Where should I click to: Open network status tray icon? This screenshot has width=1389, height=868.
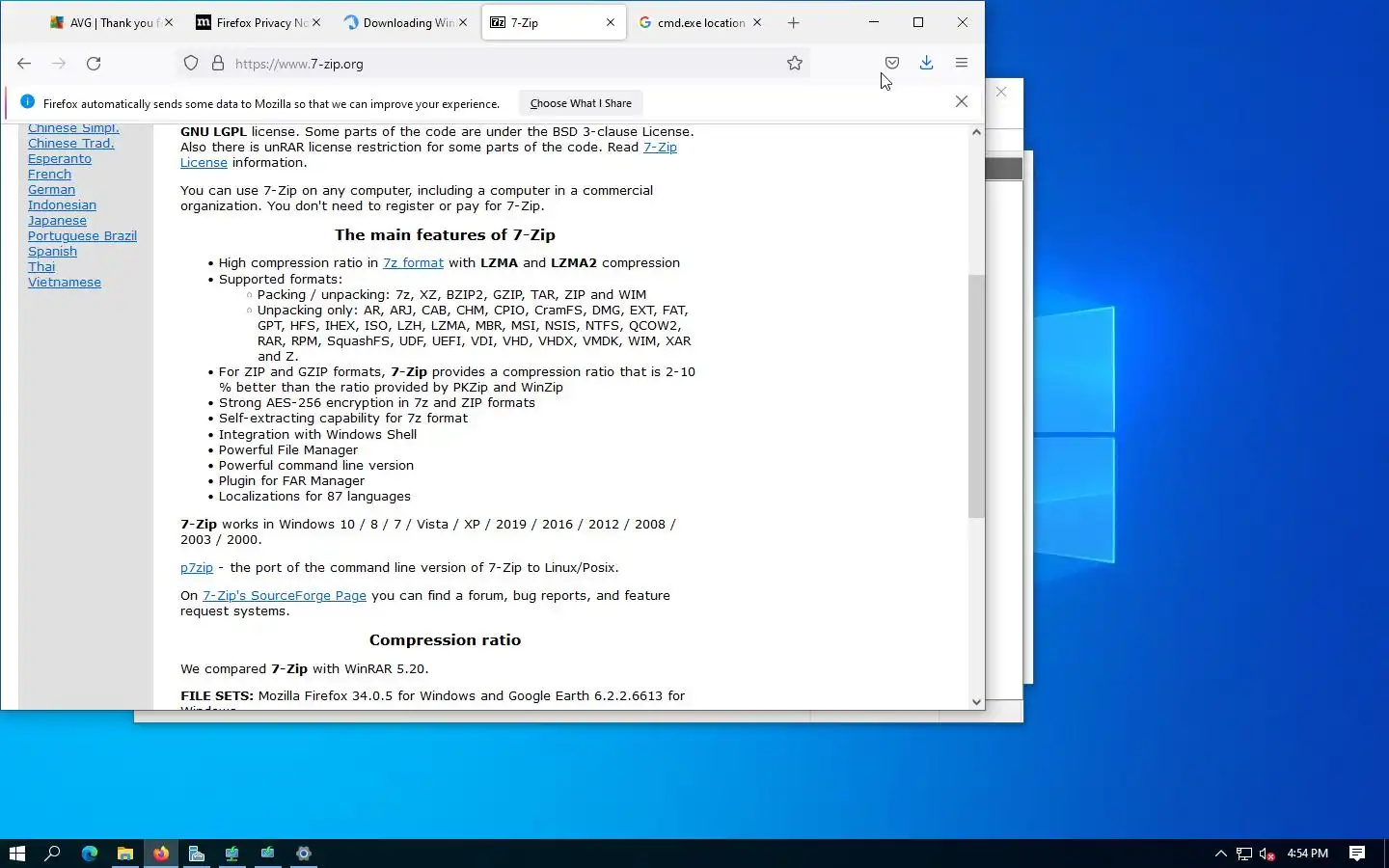1244,854
